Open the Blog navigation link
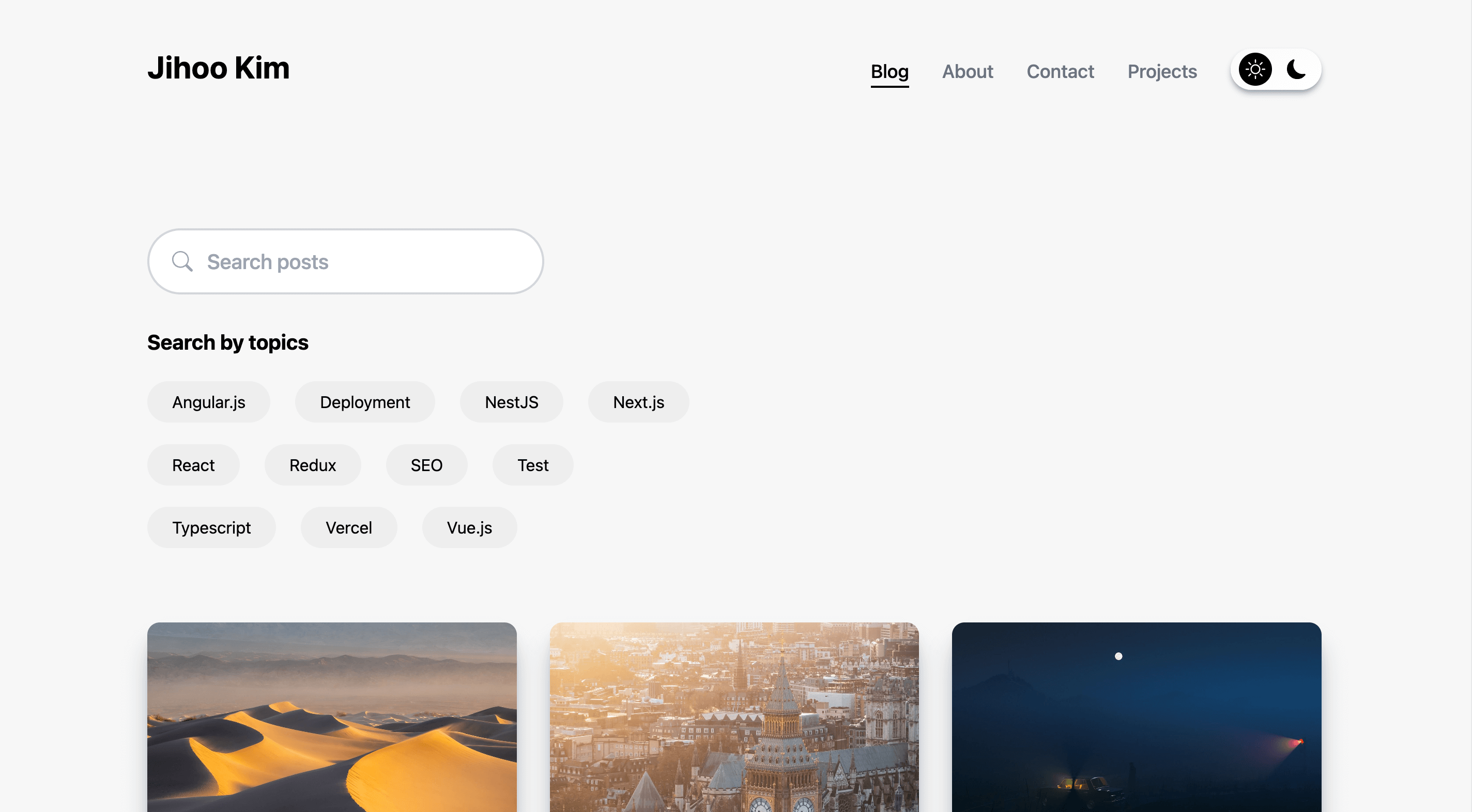Image resolution: width=1472 pixels, height=812 pixels. click(x=889, y=71)
